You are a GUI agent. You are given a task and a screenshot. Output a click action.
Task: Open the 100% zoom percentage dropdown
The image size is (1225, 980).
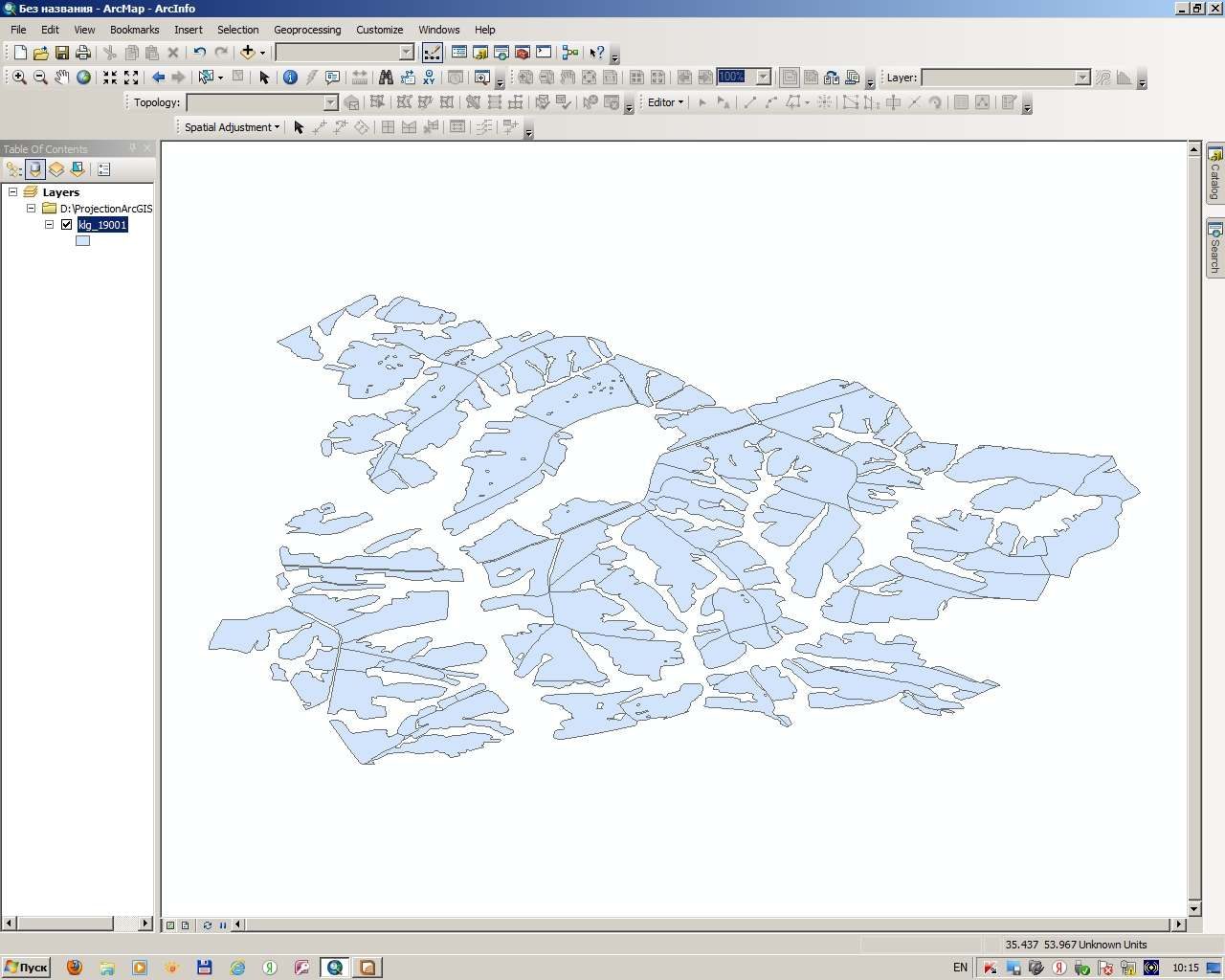pos(764,77)
